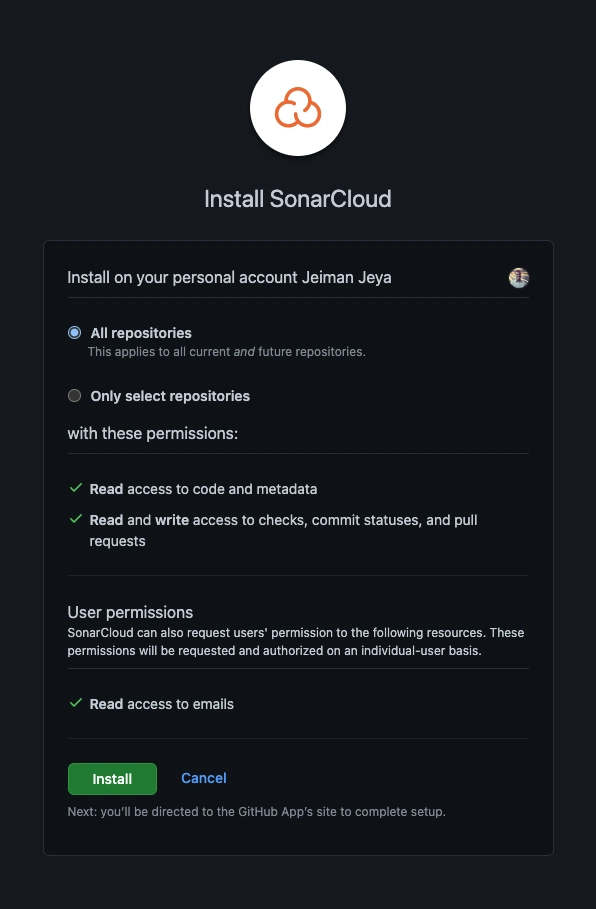Select the All repositories radio button
This screenshot has height=909, width=596.
point(74,333)
